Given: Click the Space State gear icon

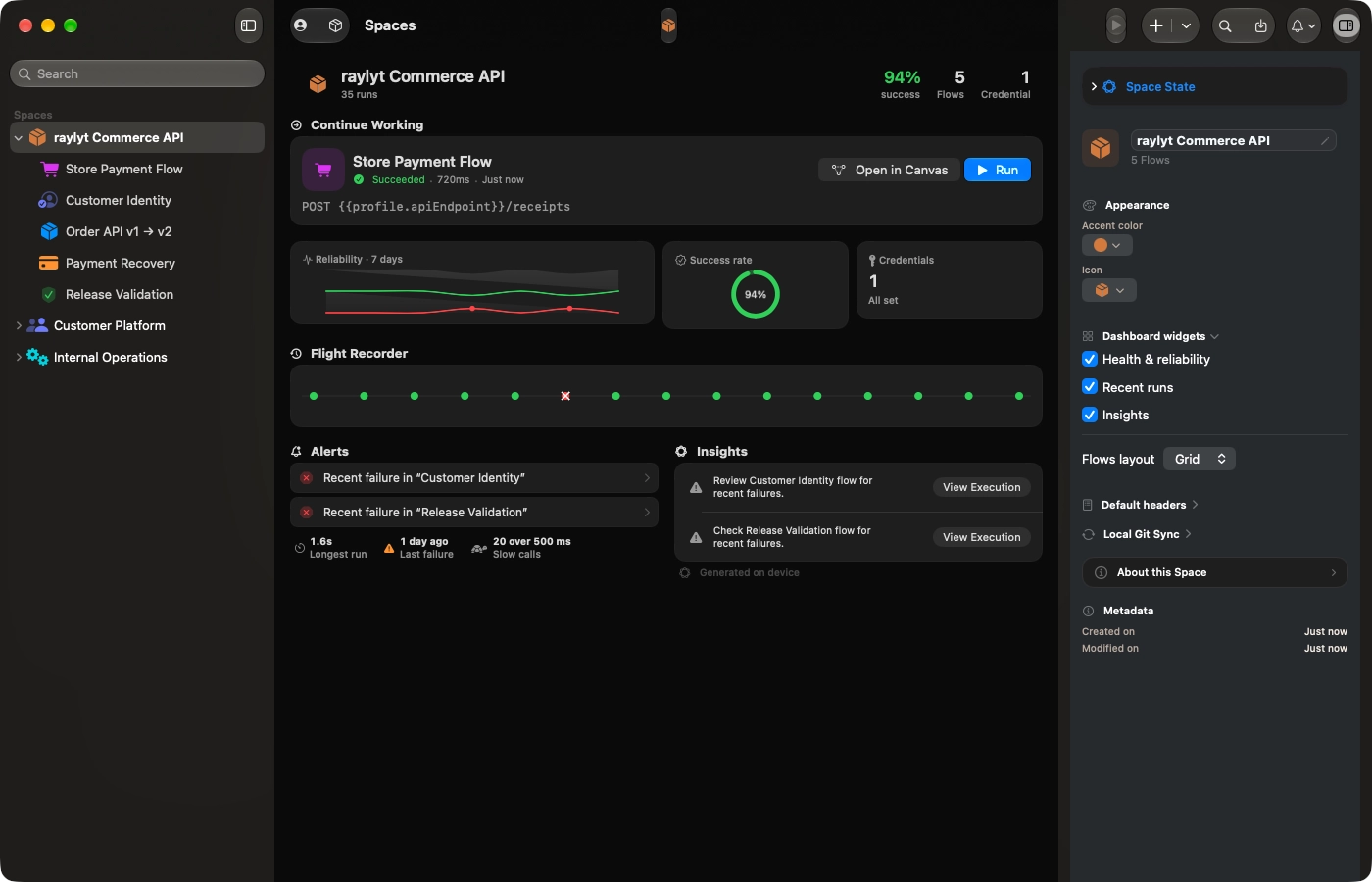Looking at the screenshot, I should pos(1109,87).
